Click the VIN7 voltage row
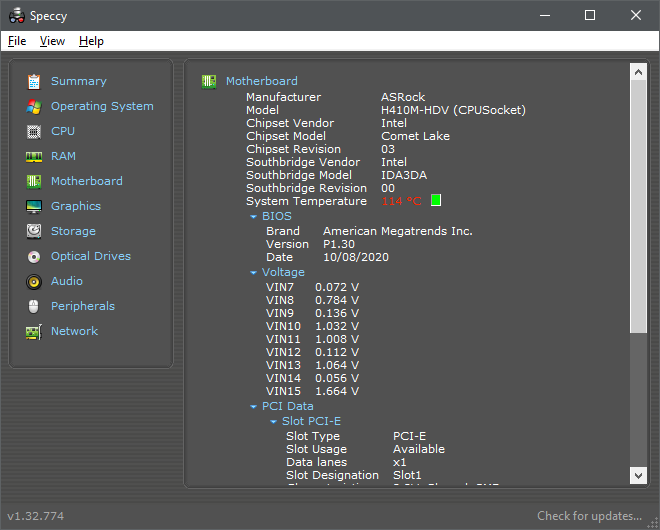 (x=312, y=287)
